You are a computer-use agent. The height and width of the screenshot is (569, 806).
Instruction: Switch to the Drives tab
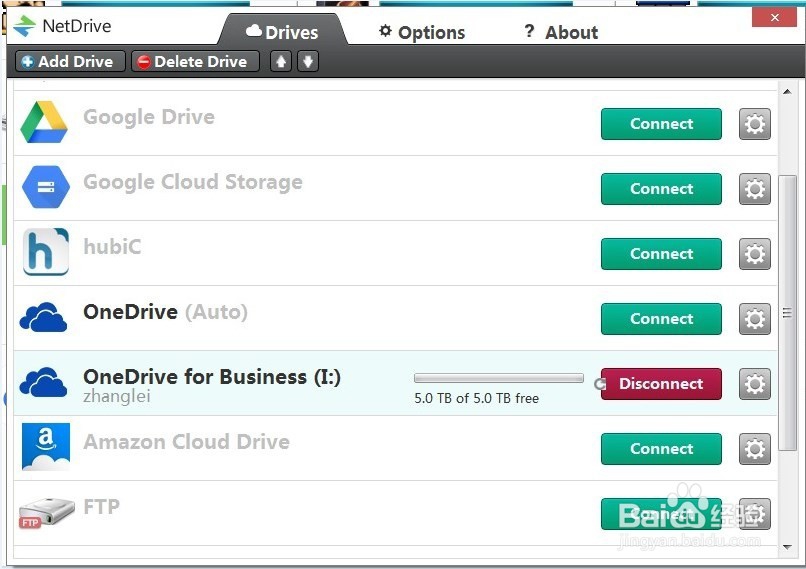coord(282,32)
